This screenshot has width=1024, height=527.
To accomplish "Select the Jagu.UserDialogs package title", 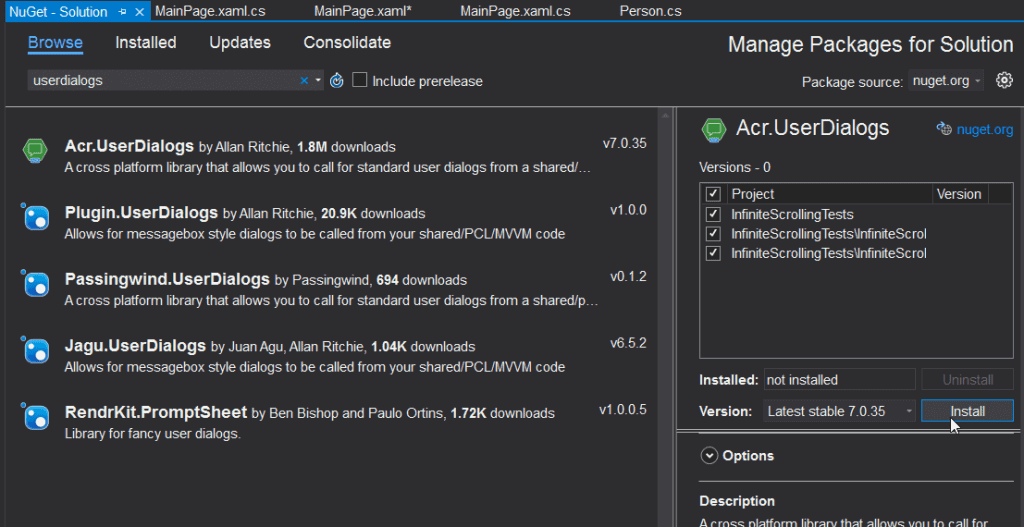I will 135,345.
